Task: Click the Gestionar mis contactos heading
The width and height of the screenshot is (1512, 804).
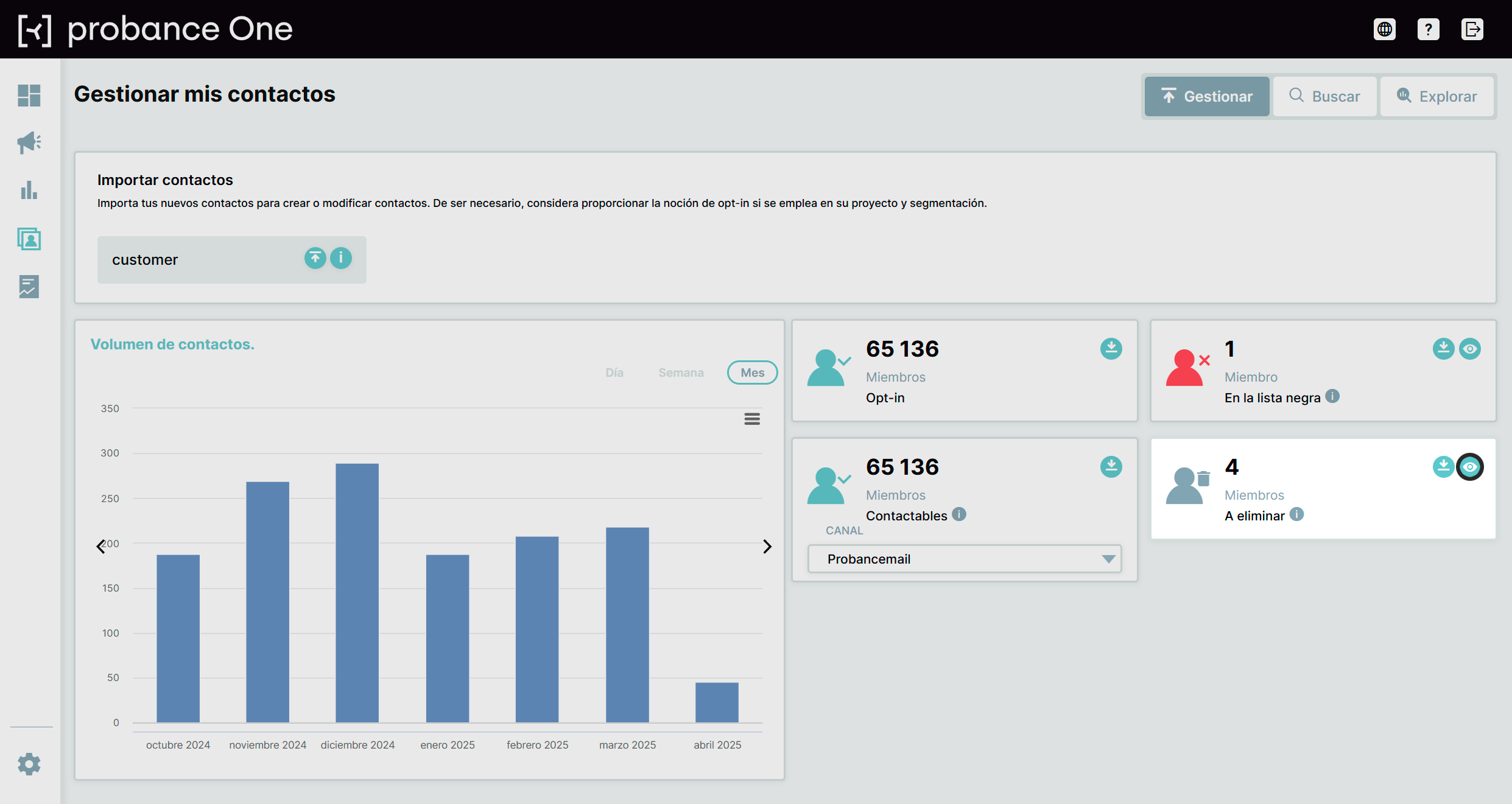Action: [x=205, y=94]
